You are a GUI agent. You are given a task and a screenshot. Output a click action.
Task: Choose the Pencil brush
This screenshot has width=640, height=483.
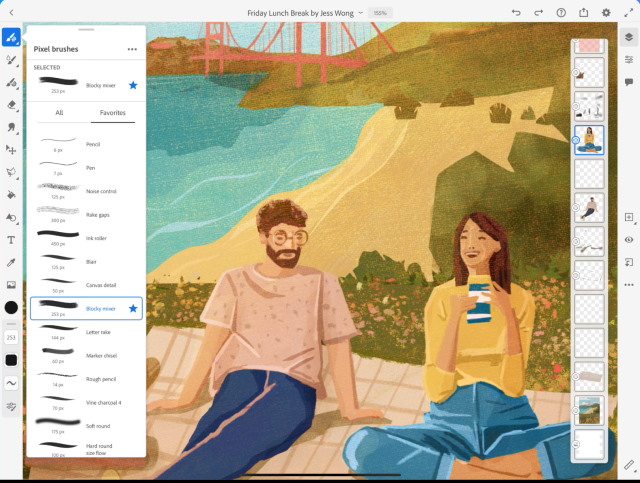tap(86, 144)
